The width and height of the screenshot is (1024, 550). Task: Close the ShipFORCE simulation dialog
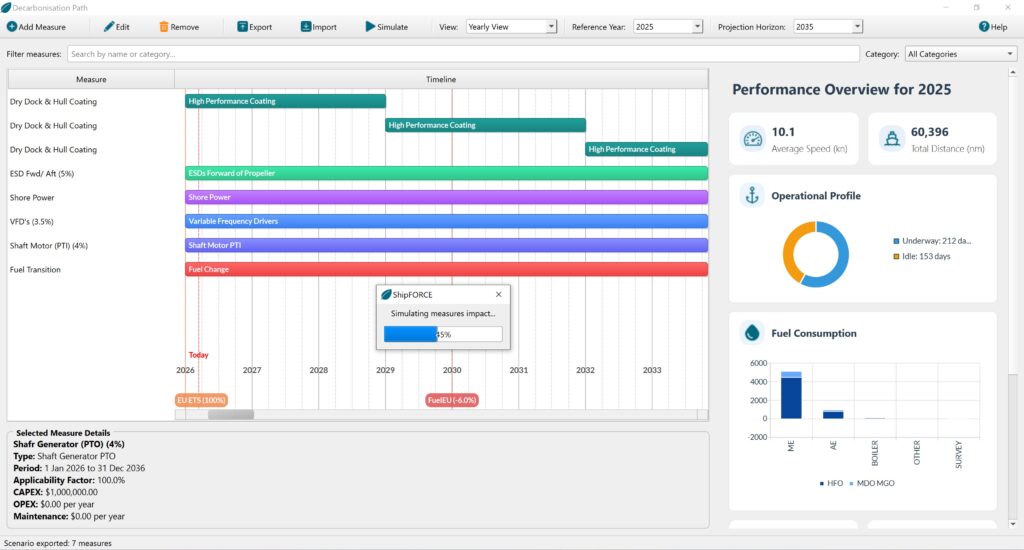pos(499,295)
